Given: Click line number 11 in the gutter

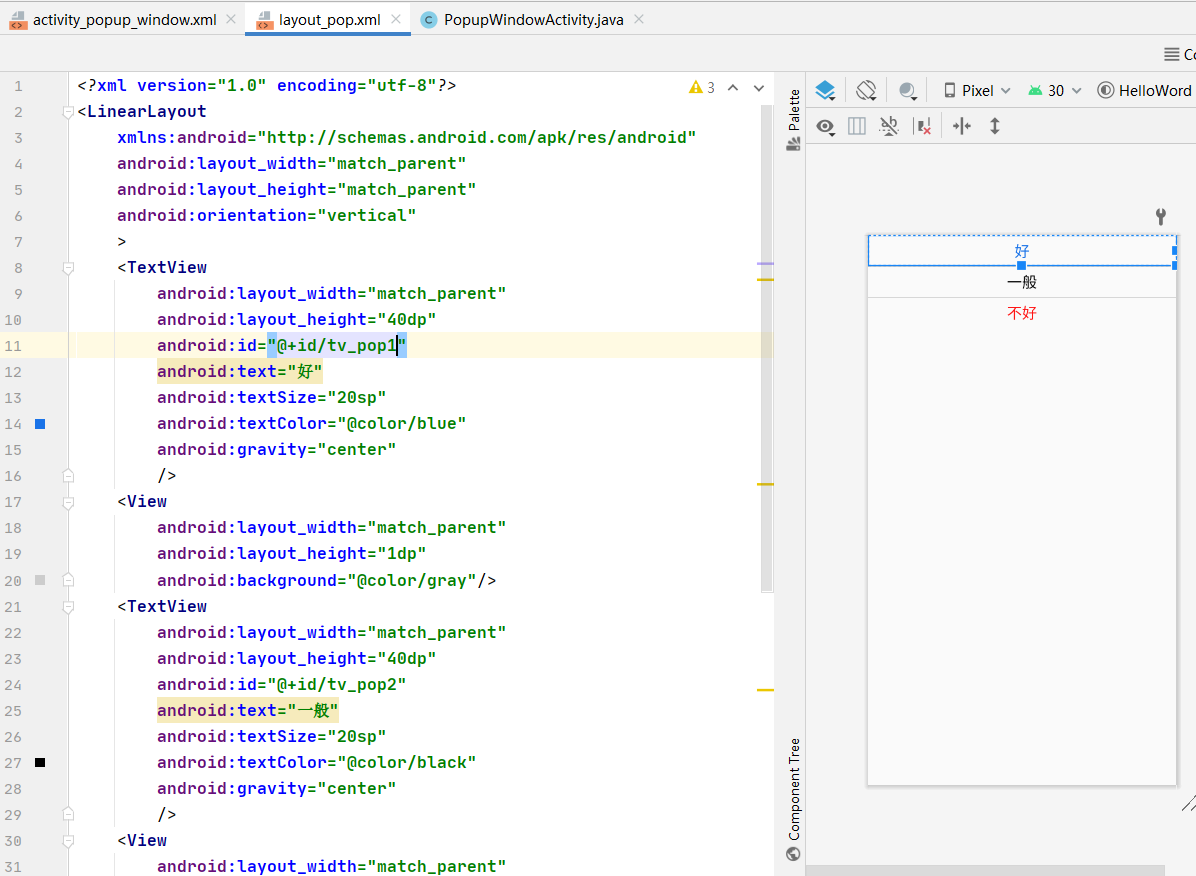Looking at the screenshot, I should pyautogui.click(x=13, y=346).
